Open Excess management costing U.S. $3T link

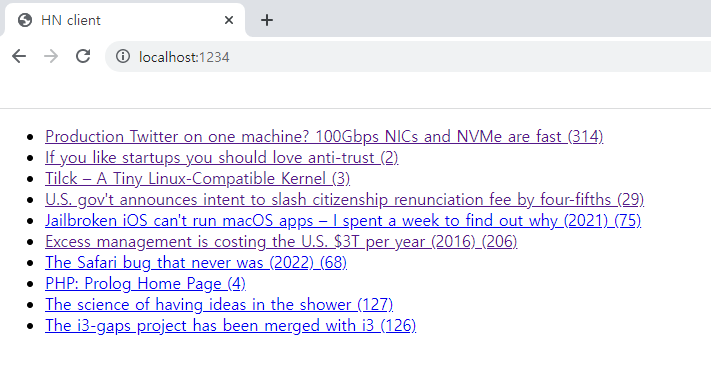coord(281,242)
